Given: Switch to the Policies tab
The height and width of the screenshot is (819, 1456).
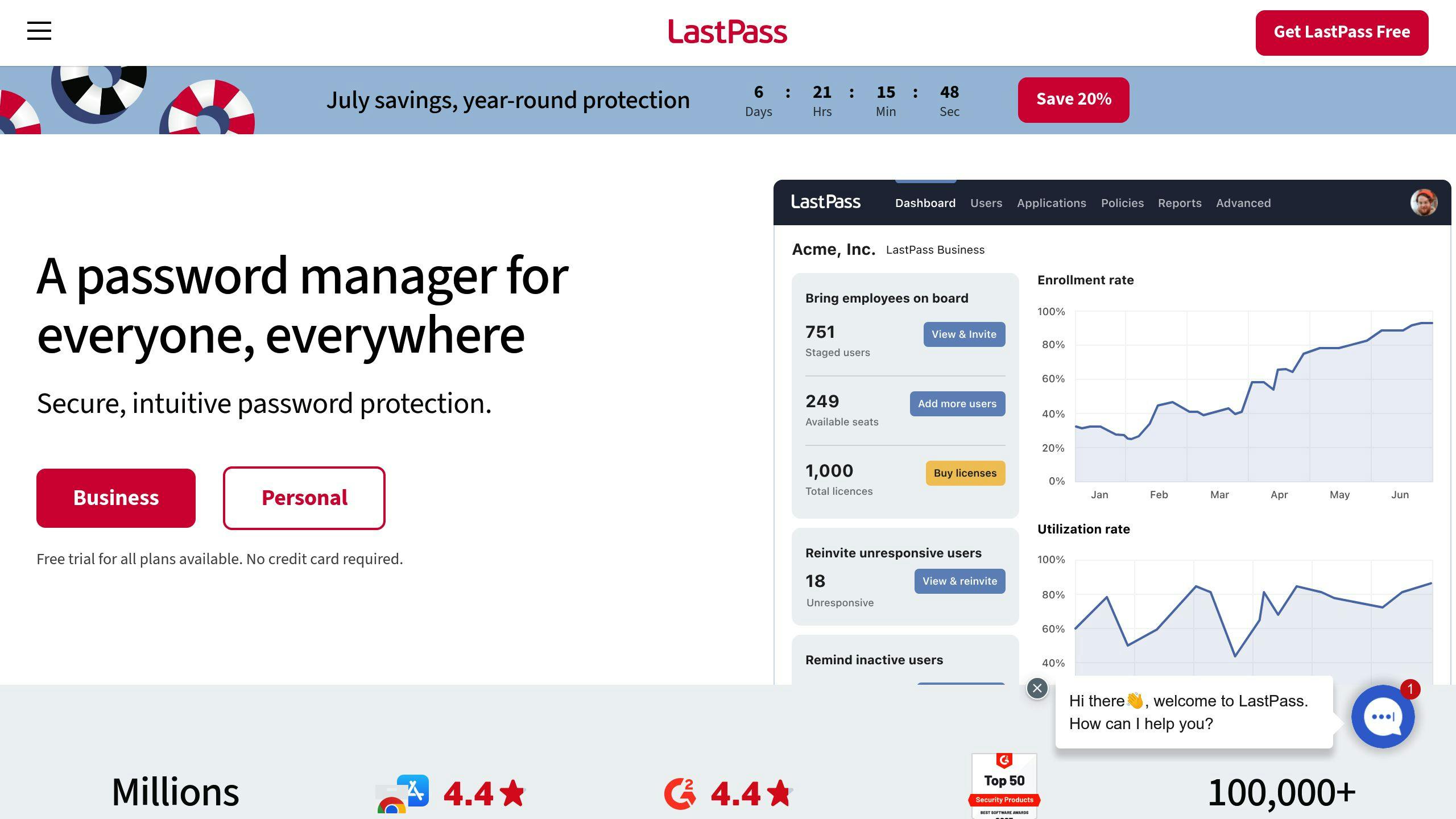Looking at the screenshot, I should pos(1122,203).
